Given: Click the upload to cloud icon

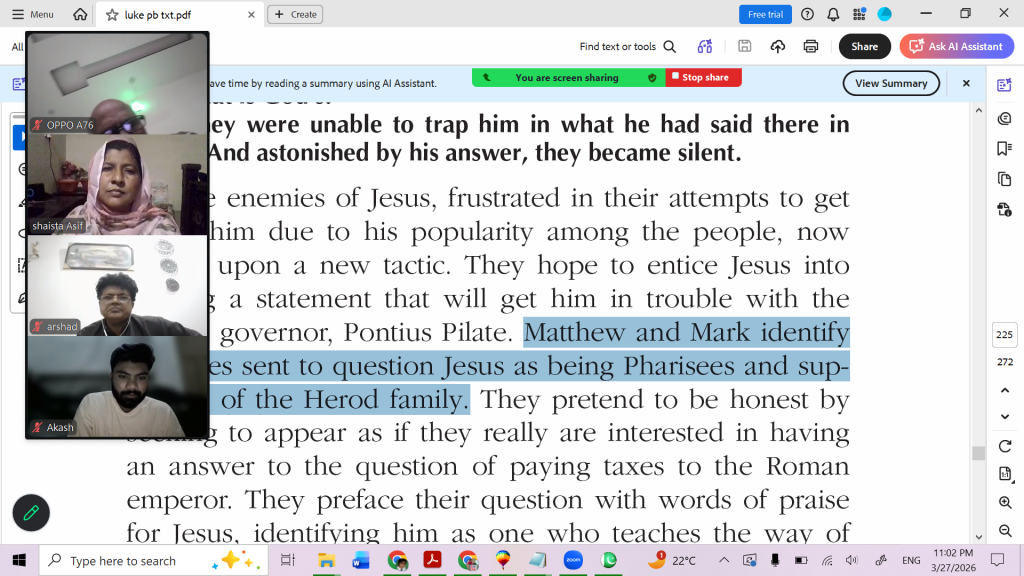Looking at the screenshot, I should pyautogui.click(x=777, y=46).
